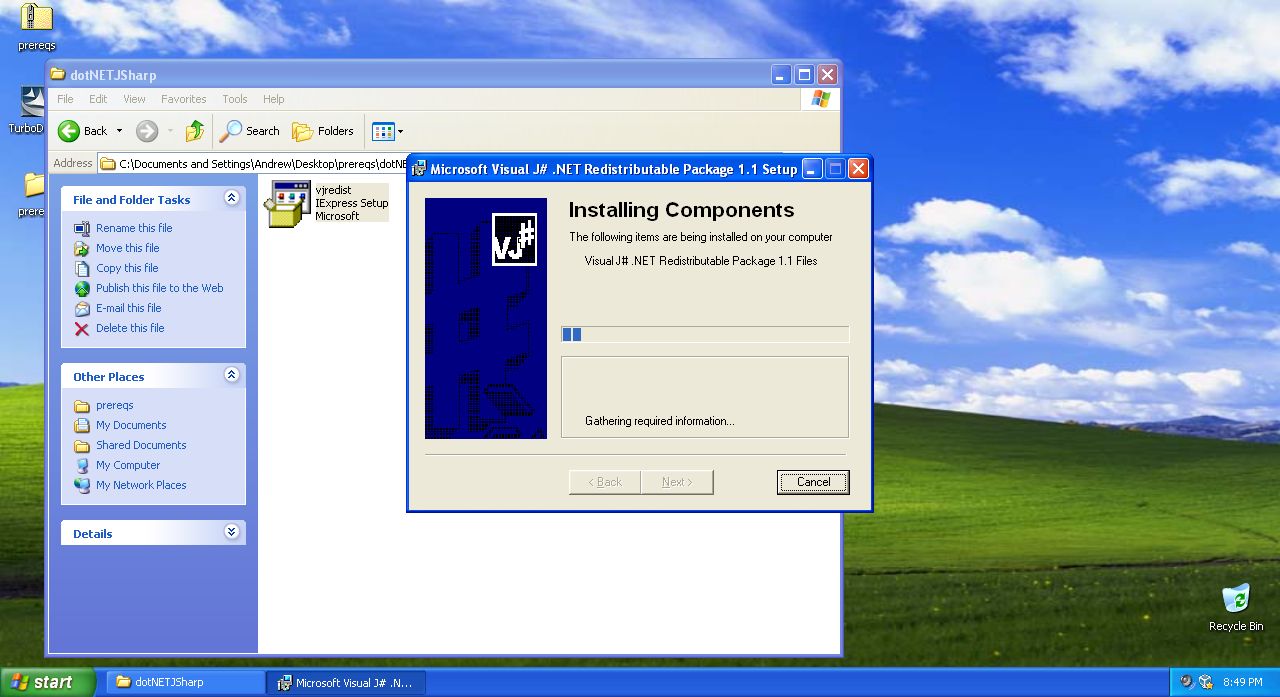
Task: Click the Windows flag logo in explorer
Action: pos(820,99)
